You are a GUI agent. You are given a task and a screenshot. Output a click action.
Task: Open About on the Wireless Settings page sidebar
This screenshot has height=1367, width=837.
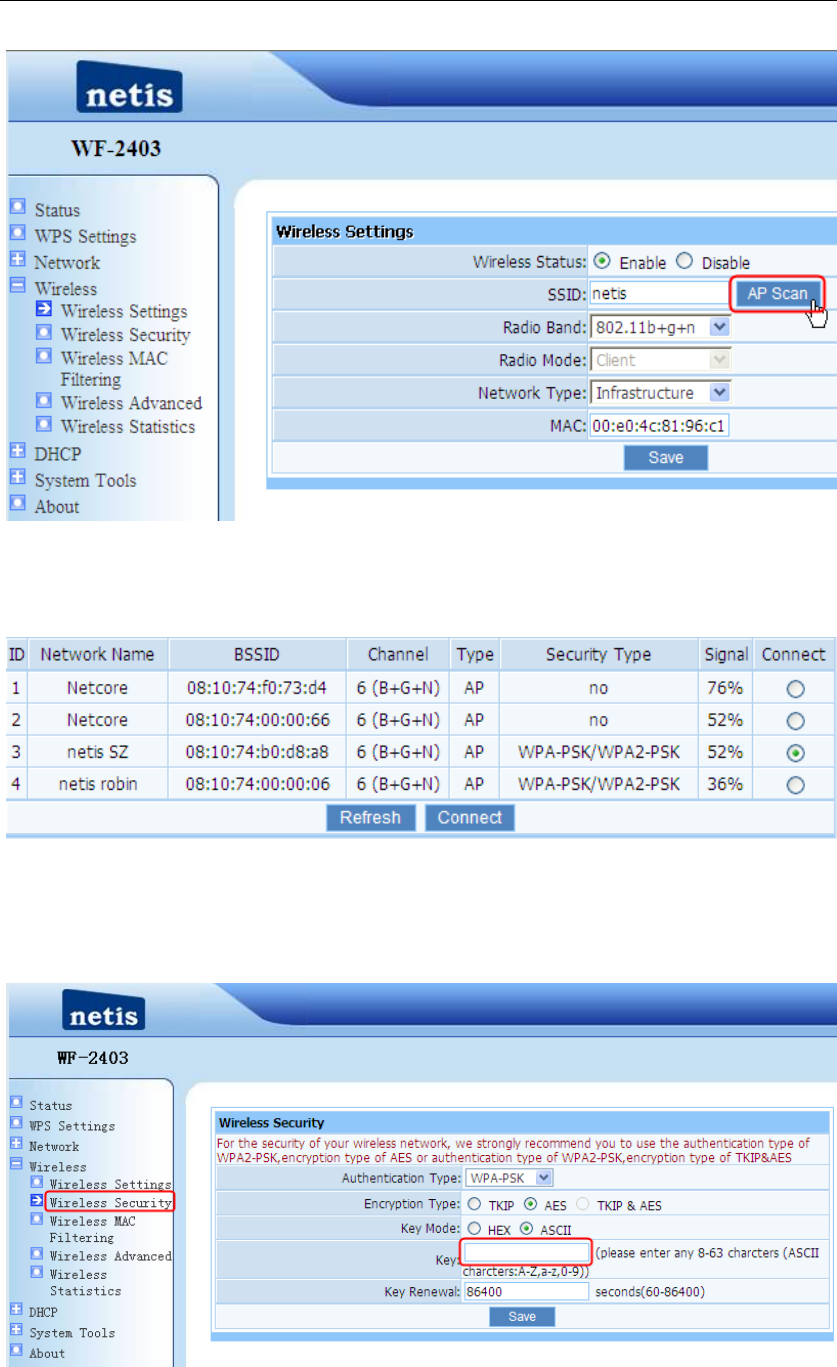[x=57, y=506]
